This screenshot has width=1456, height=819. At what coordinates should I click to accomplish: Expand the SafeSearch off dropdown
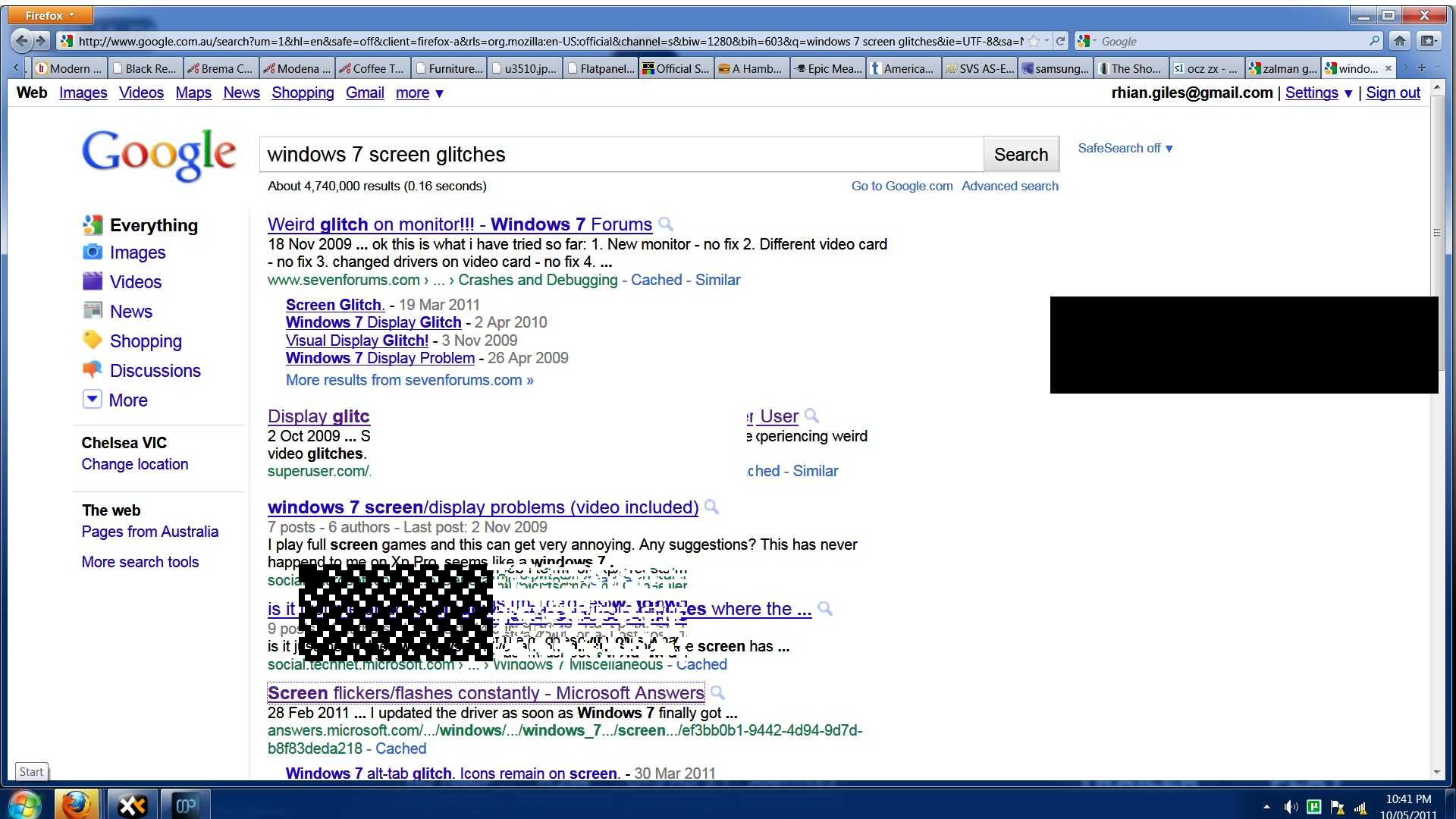pos(1125,148)
